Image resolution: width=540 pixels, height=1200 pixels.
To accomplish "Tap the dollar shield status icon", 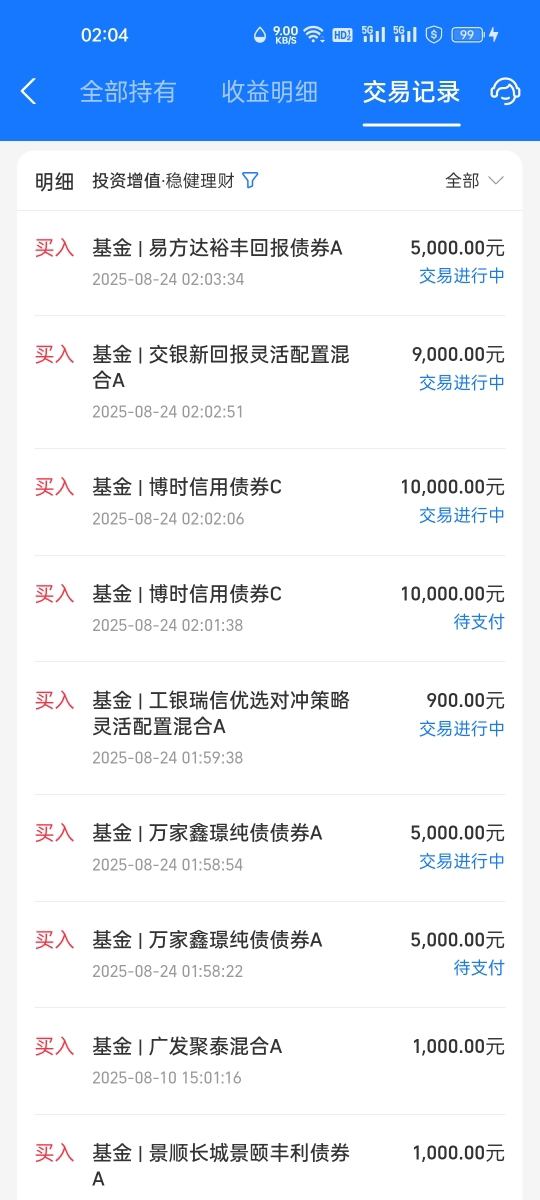I will click(x=434, y=34).
